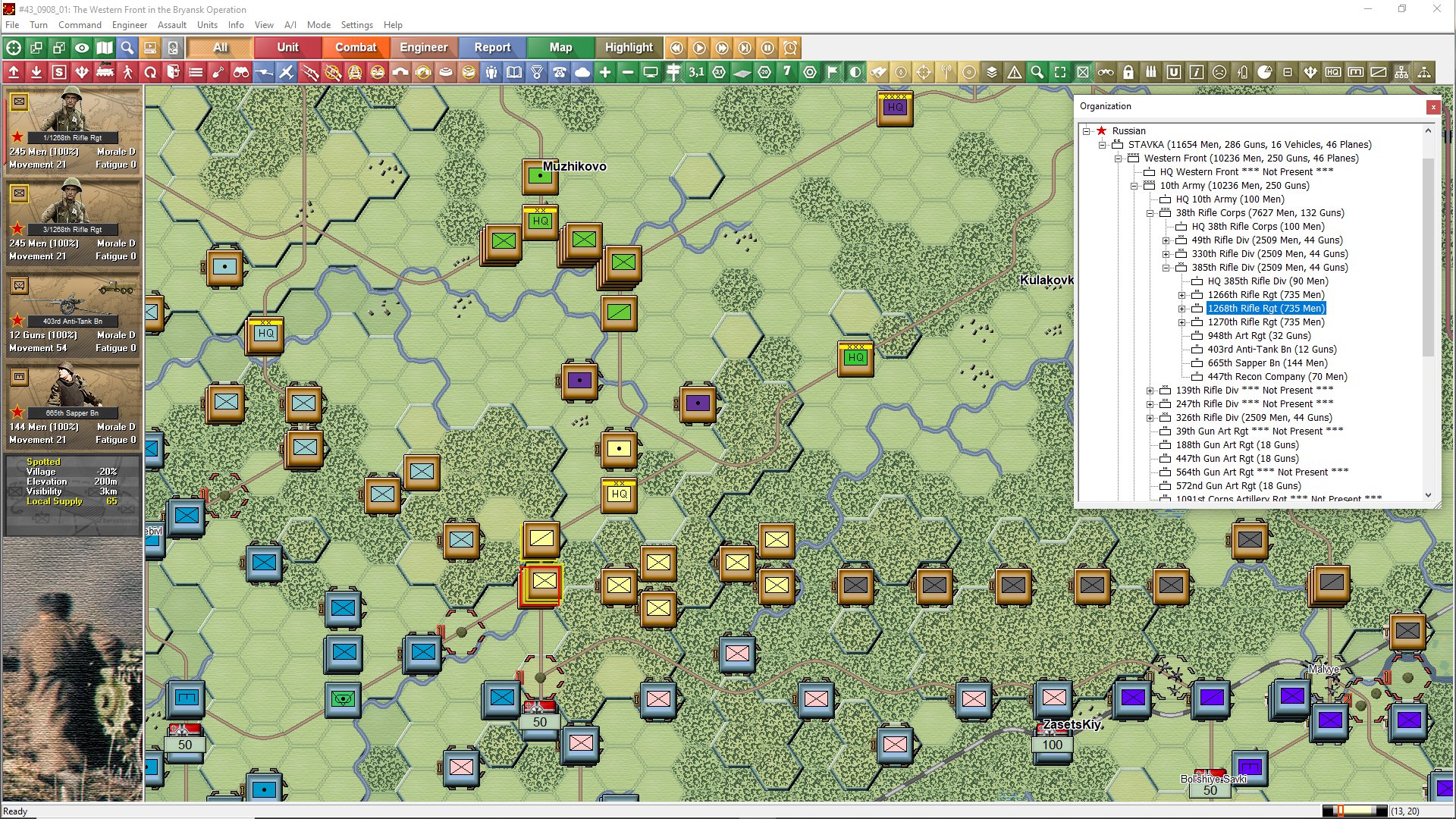The height and width of the screenshot is (819, 1456).
Task: Click the 3,1 hex coordinates icon
Action: 696,72
